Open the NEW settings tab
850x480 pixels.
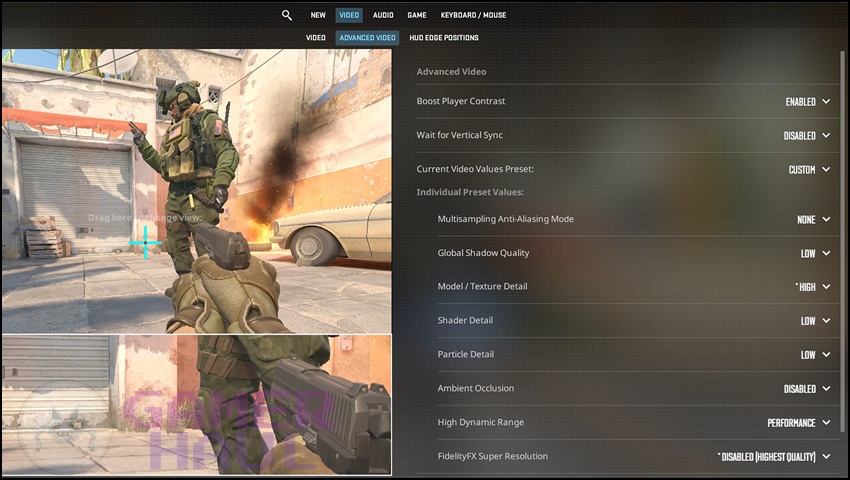pyautogui.click(x=318, y=15)
